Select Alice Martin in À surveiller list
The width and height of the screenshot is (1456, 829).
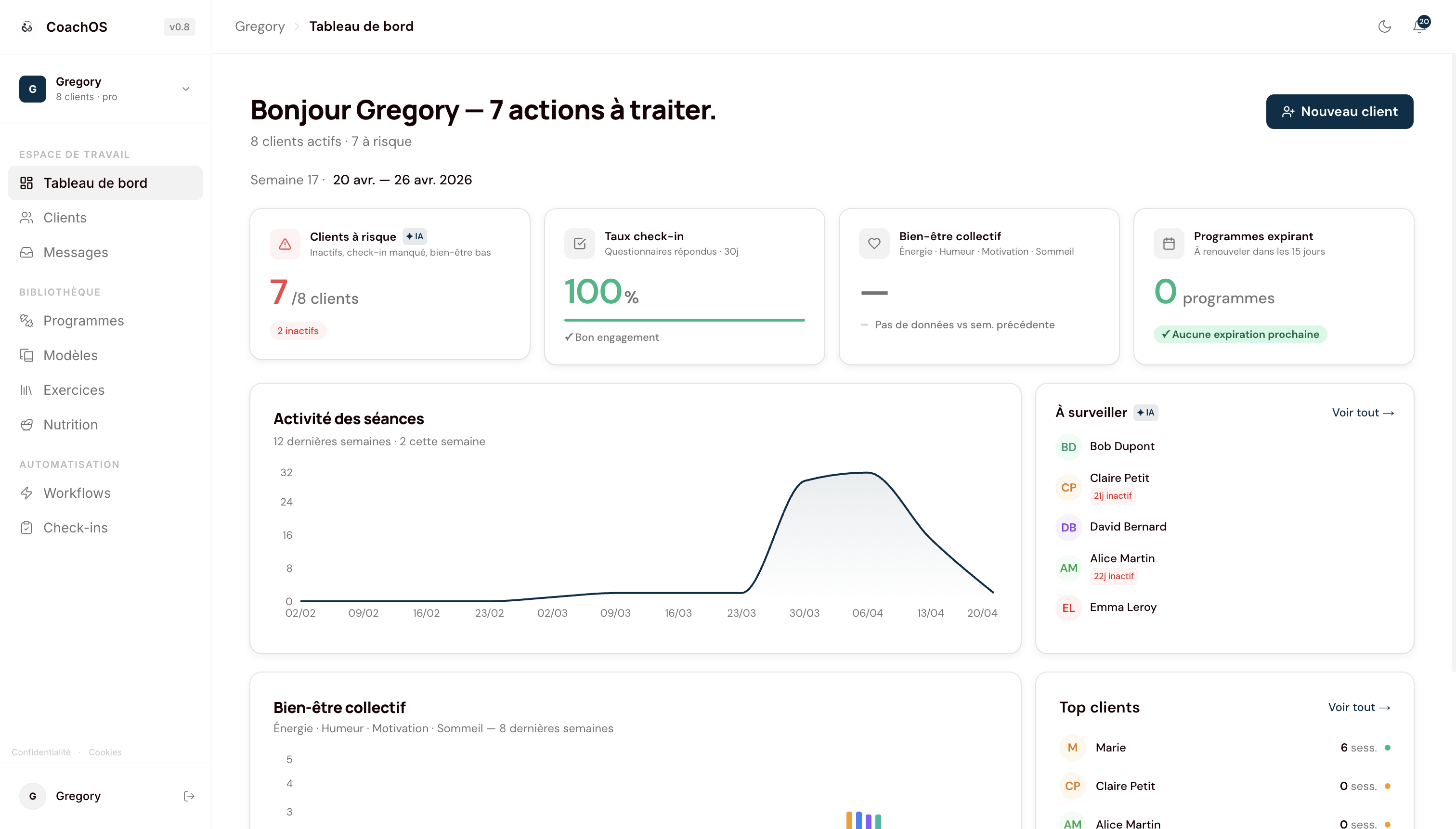(1224, 568)
